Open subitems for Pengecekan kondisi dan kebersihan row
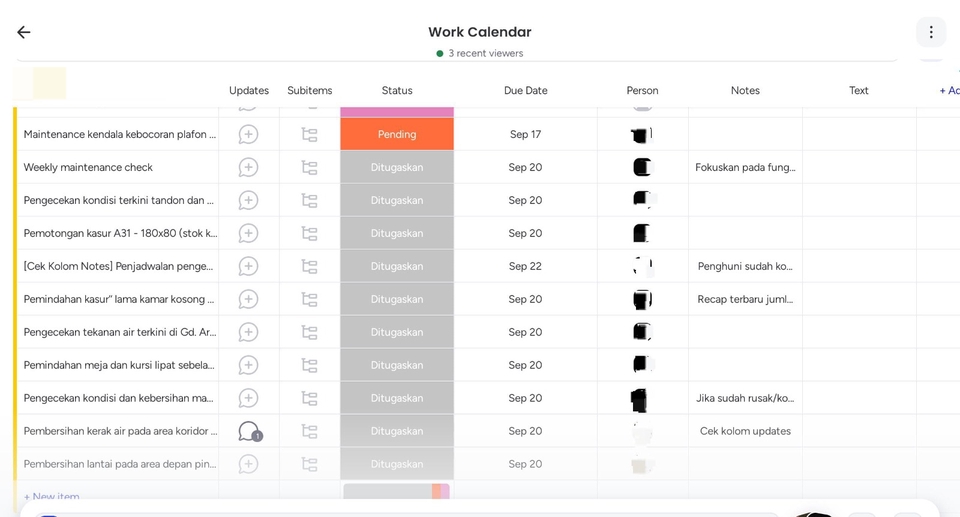This screenshot has height=517, width=960. [x=309, y=398]
